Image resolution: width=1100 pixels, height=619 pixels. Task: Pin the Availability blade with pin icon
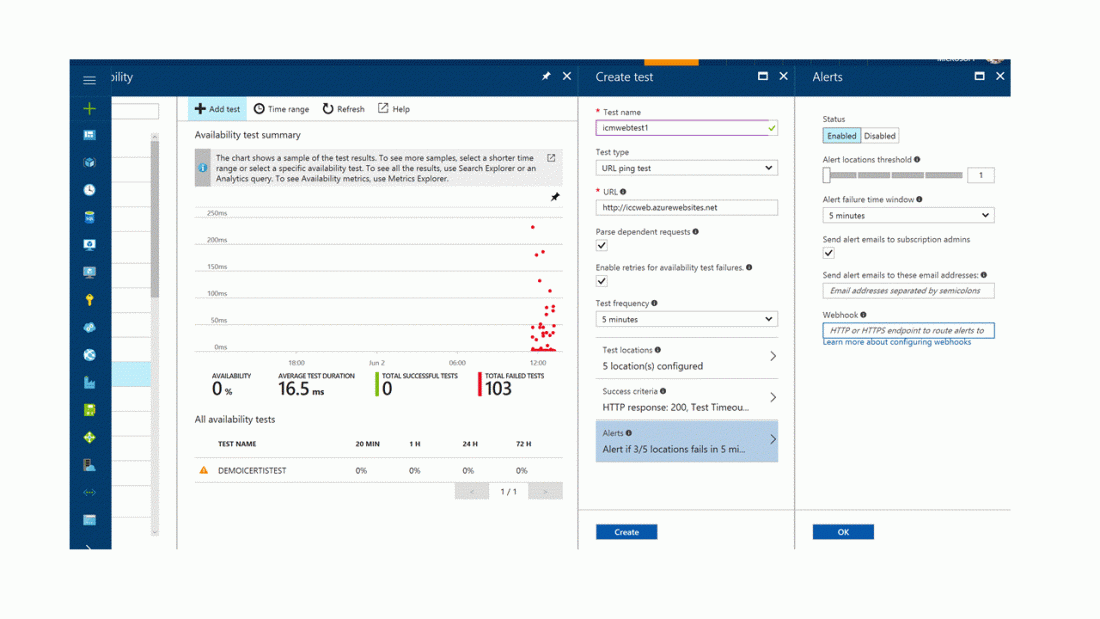click(x=546, y=77)
